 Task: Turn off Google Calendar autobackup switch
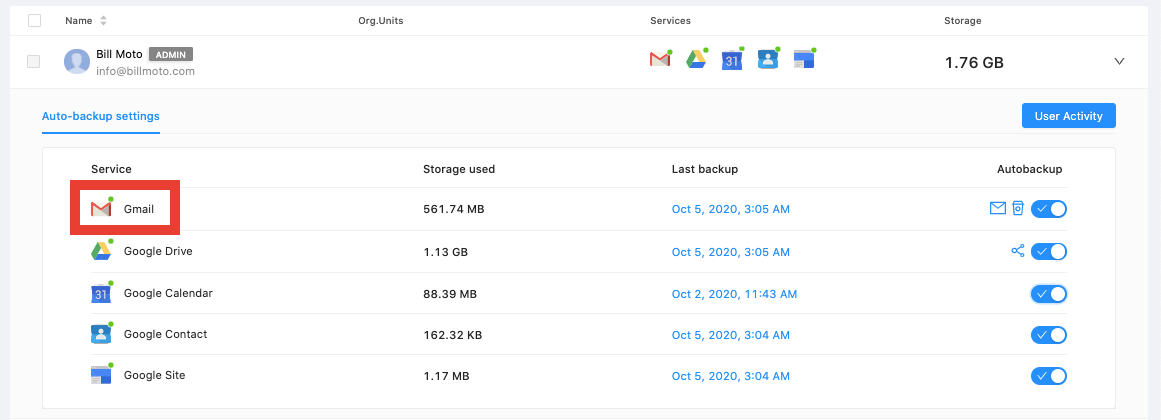(x=1049, y=294)
